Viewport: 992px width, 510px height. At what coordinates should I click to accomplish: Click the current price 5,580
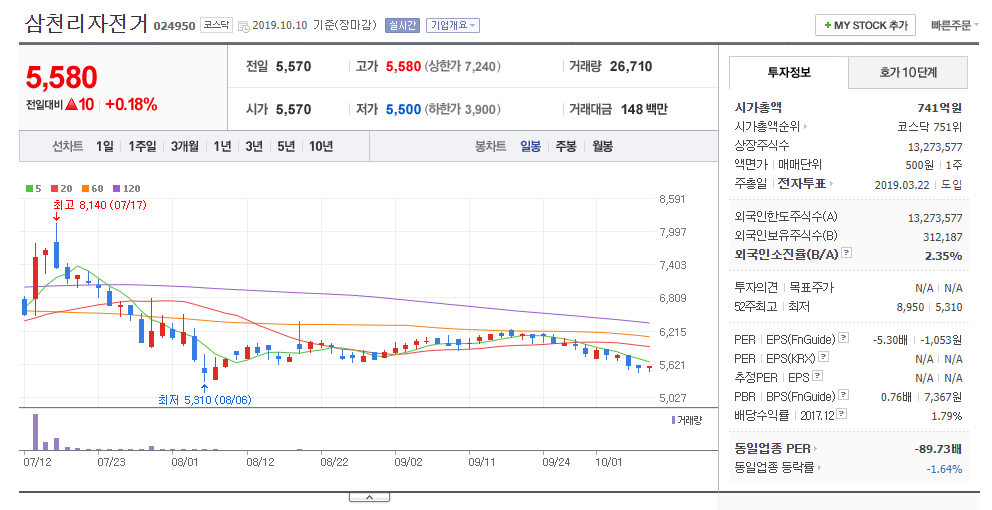tap(61, 78)
